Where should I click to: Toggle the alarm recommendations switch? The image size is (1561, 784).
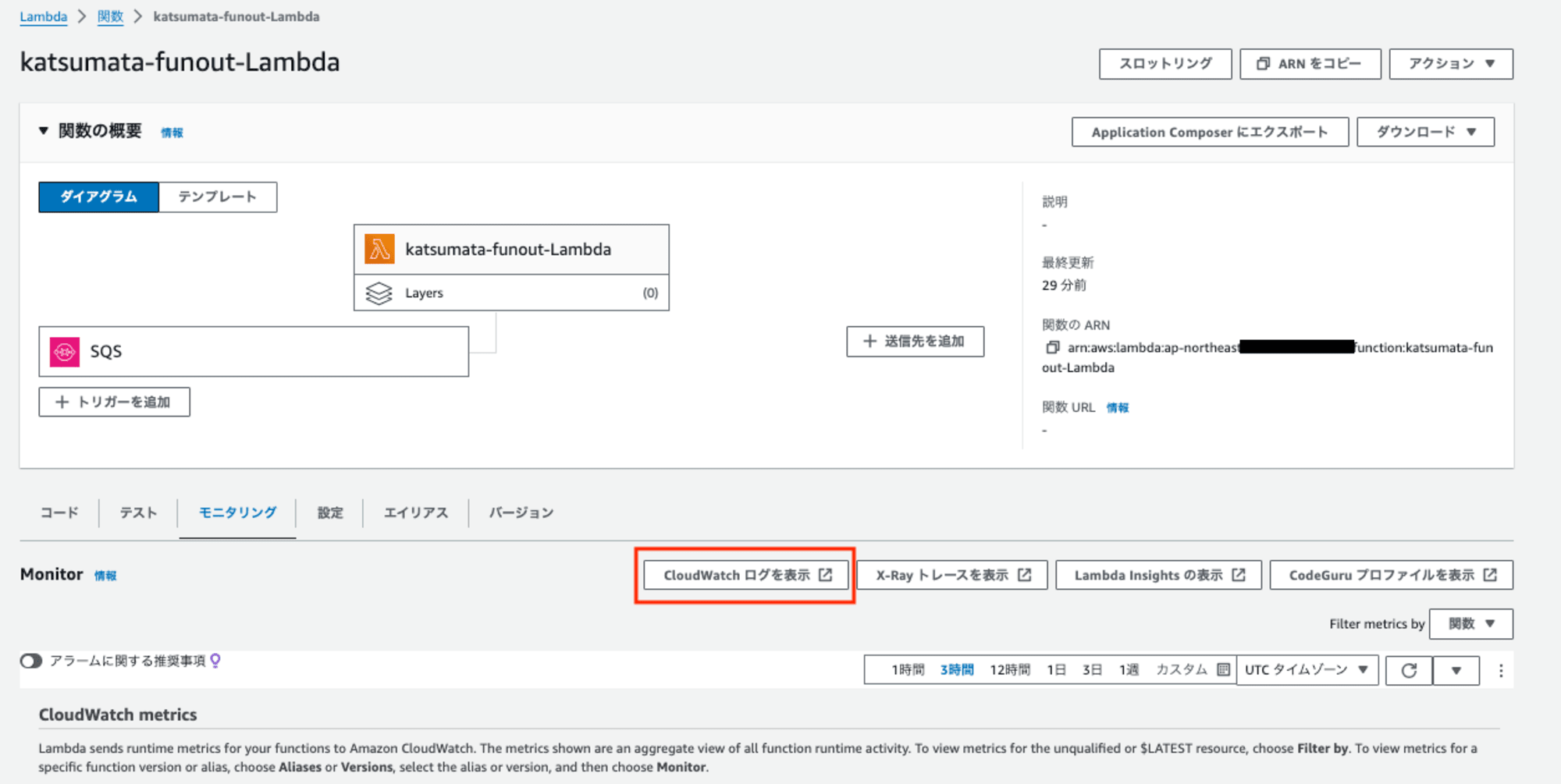tap(31, 661)
